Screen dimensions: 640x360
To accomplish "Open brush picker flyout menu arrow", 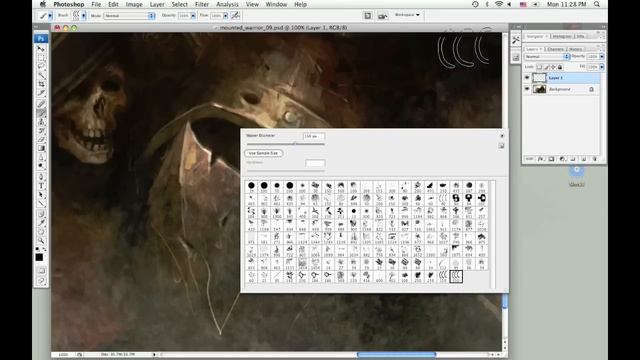I will coord(502,136).
